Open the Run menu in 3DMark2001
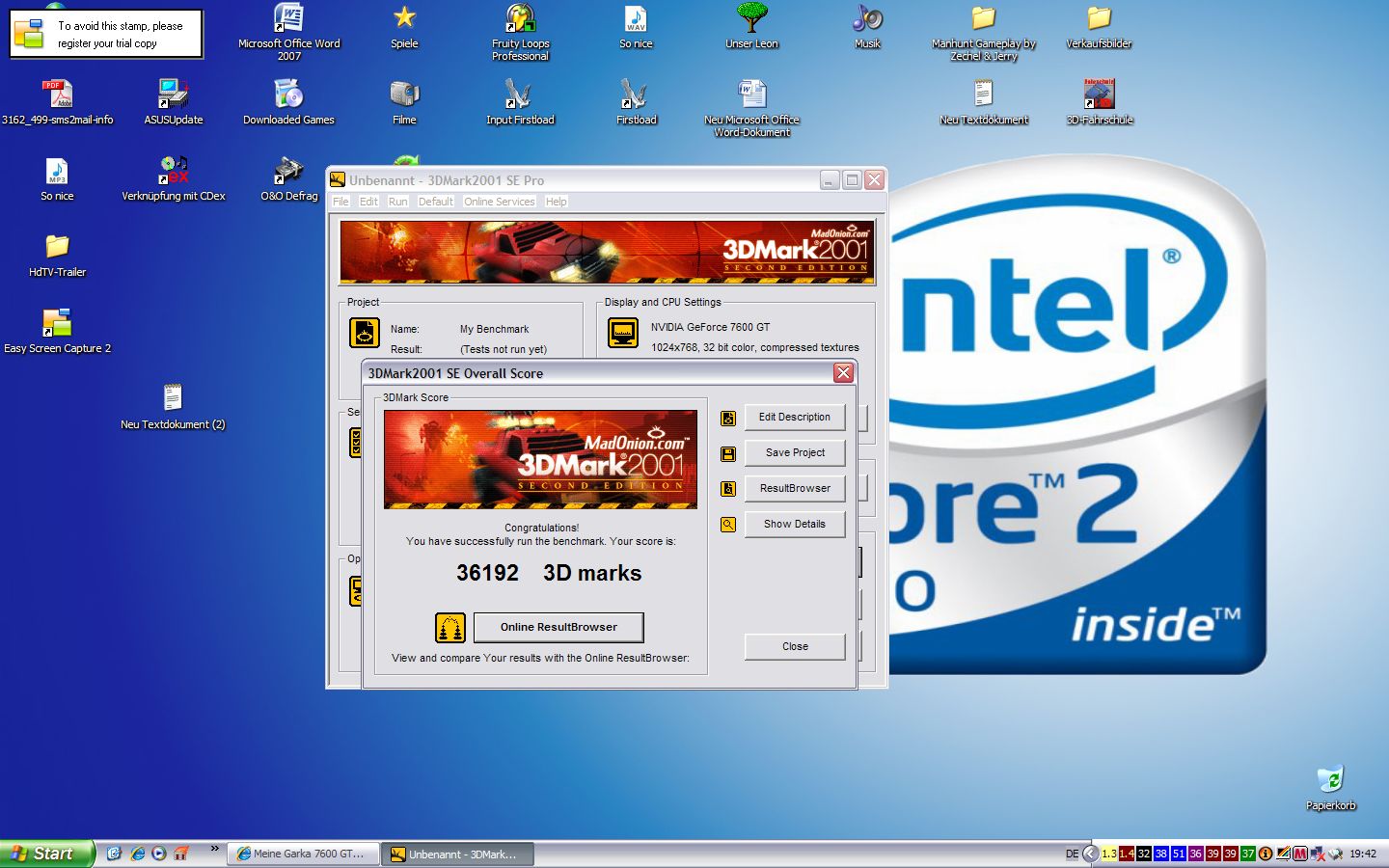Screen dimensions: 1389x868 397,202
